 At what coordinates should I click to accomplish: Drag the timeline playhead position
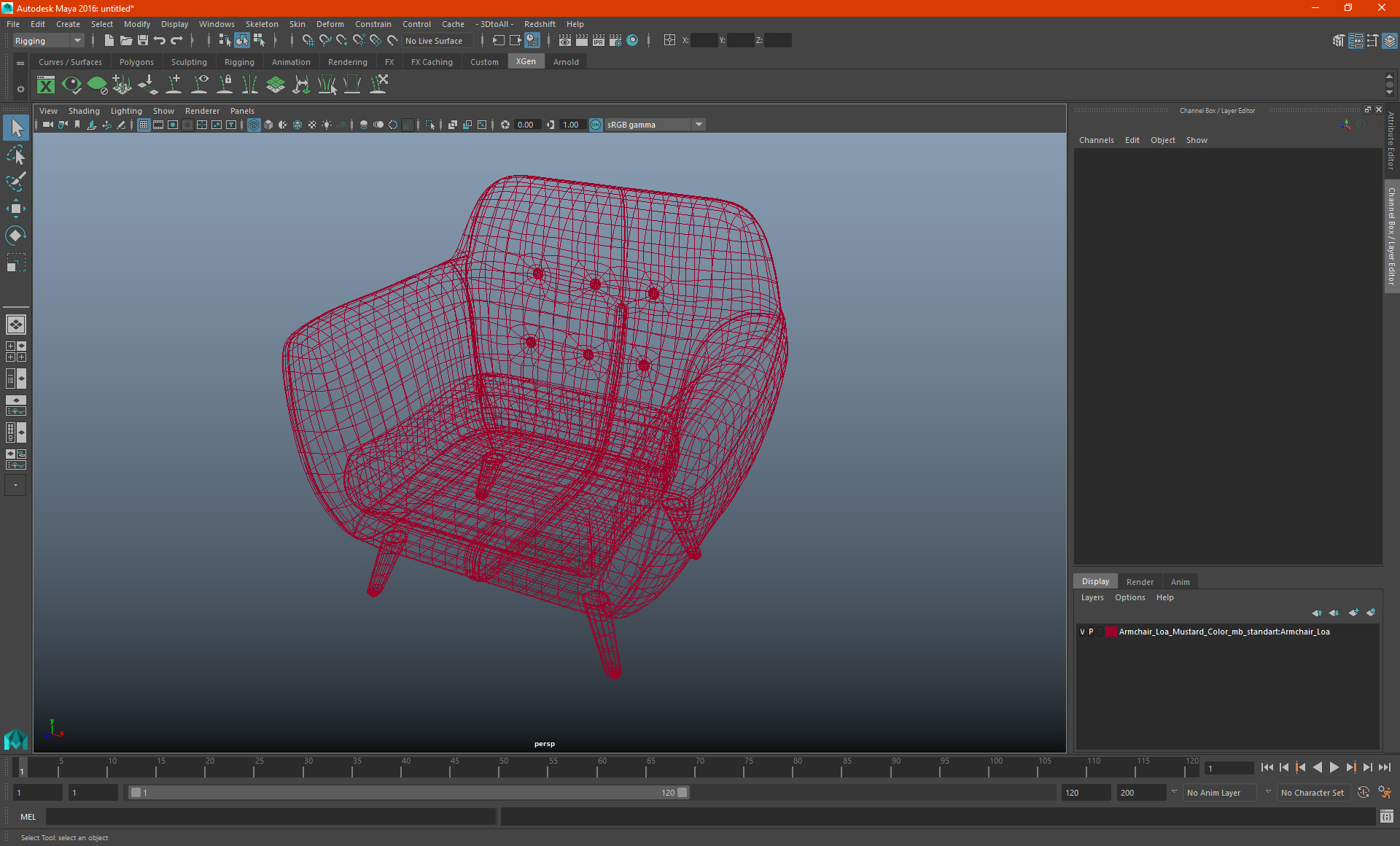pos(22,768)
